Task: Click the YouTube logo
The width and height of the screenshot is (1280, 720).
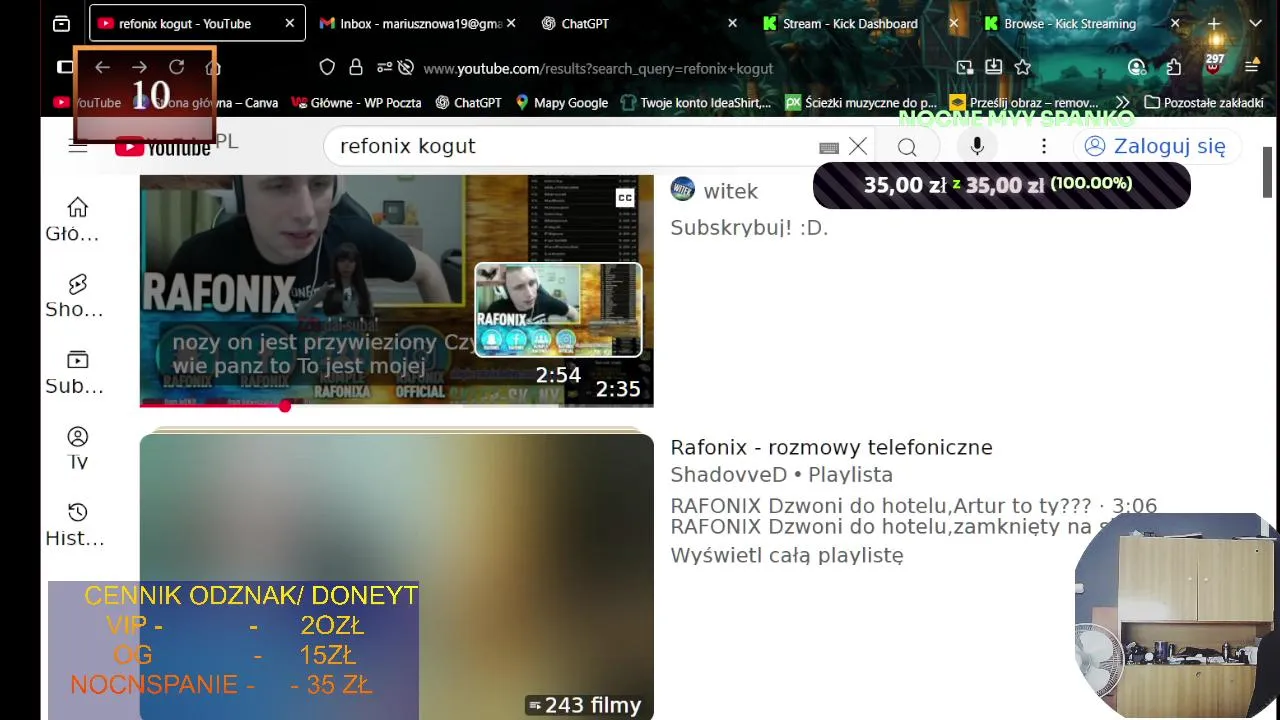Action: [162, 147]
